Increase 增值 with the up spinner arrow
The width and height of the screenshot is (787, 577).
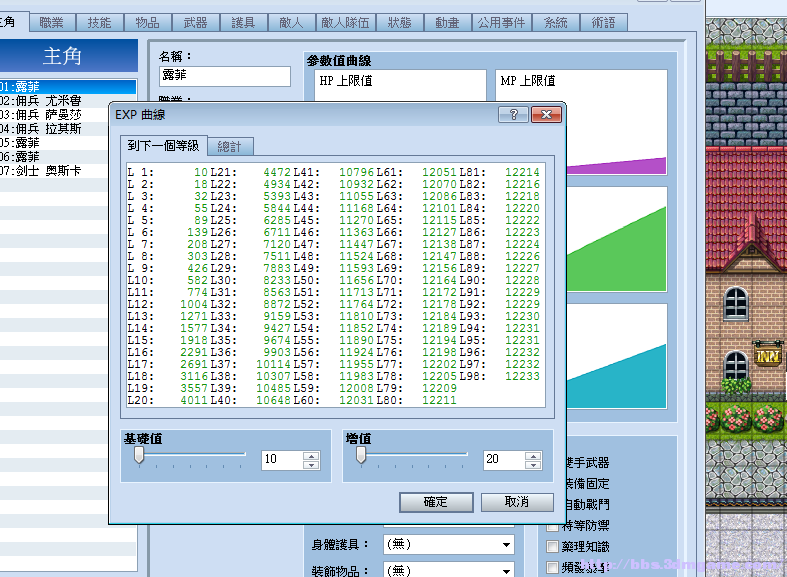(533, 456)
